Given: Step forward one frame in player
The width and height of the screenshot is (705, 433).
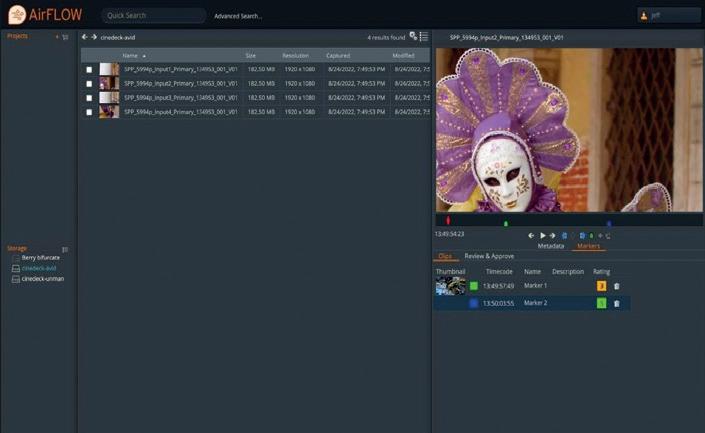Looking at the screenshot, I should (553, 235).
